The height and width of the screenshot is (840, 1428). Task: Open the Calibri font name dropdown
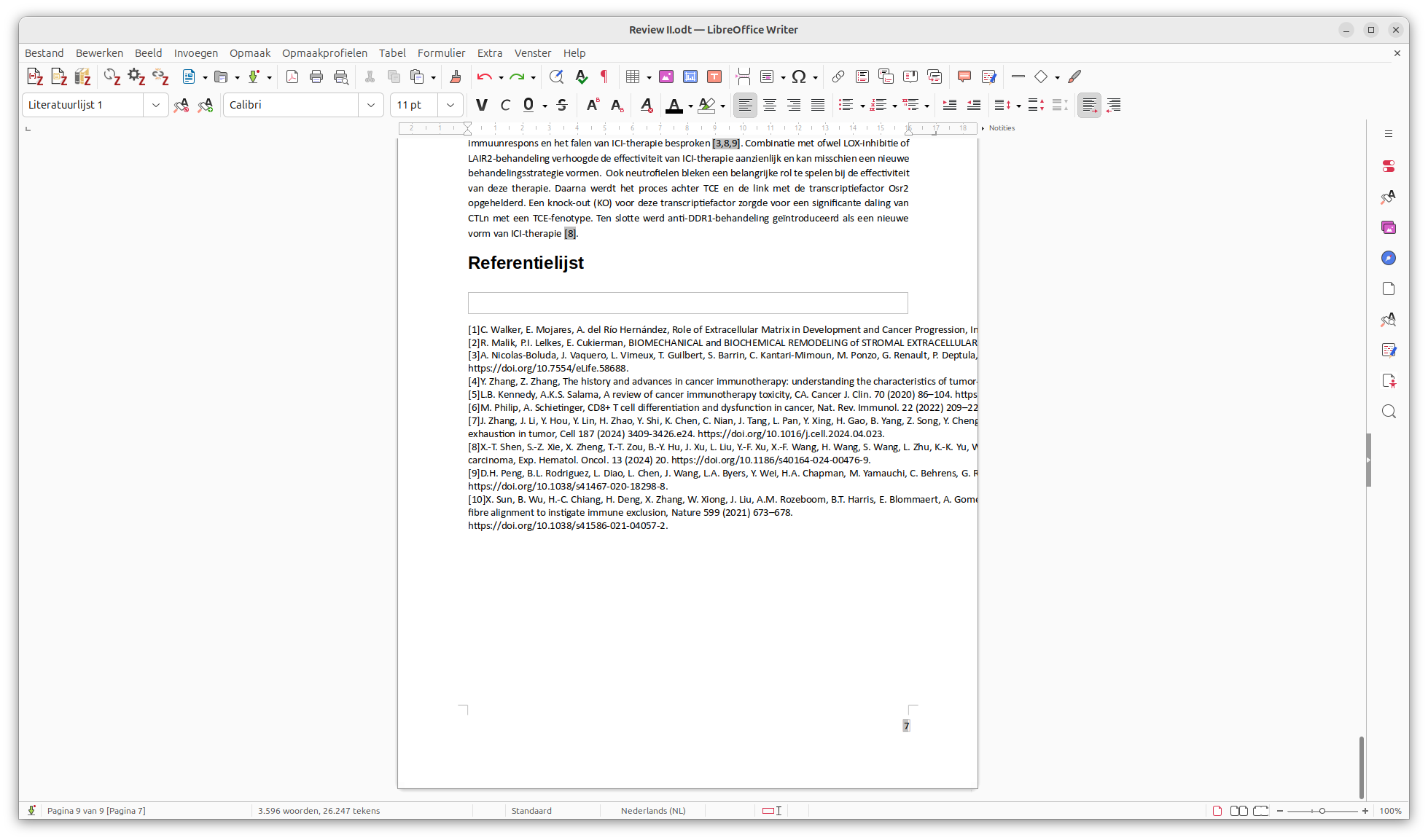coord(370,105)
